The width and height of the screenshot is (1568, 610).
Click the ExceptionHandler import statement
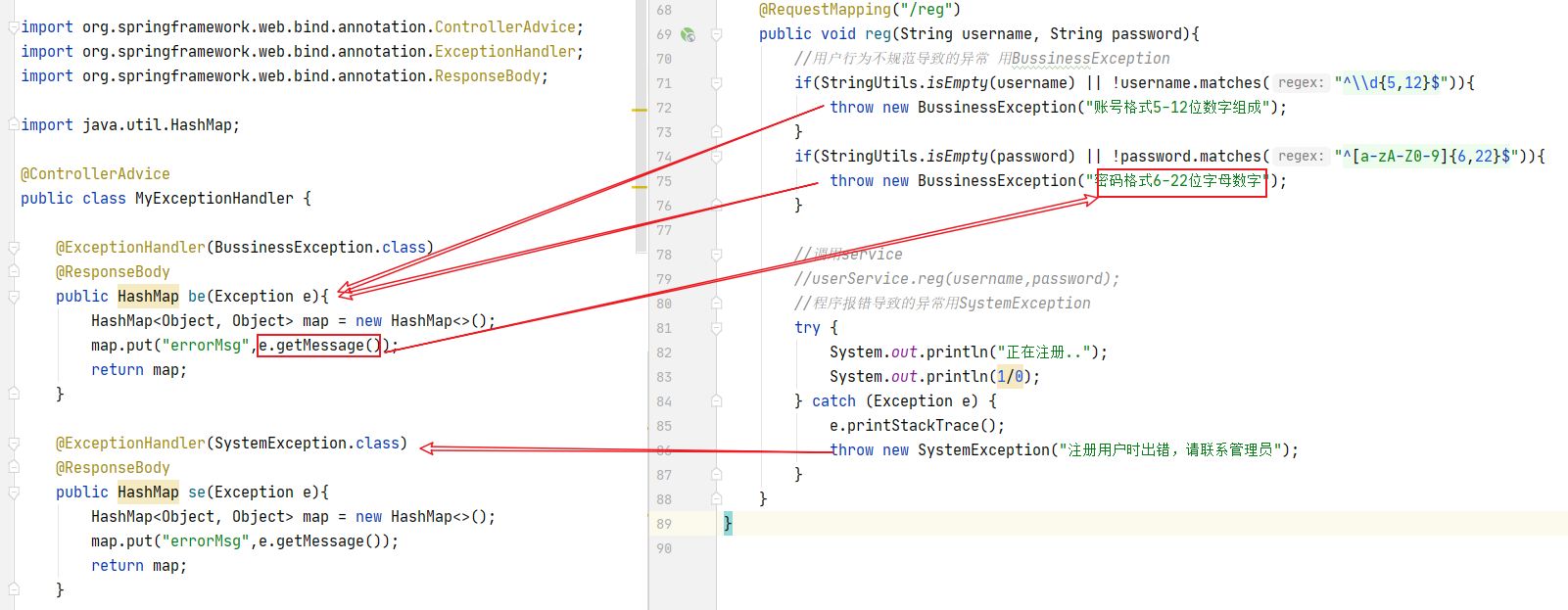pos(302,52)
